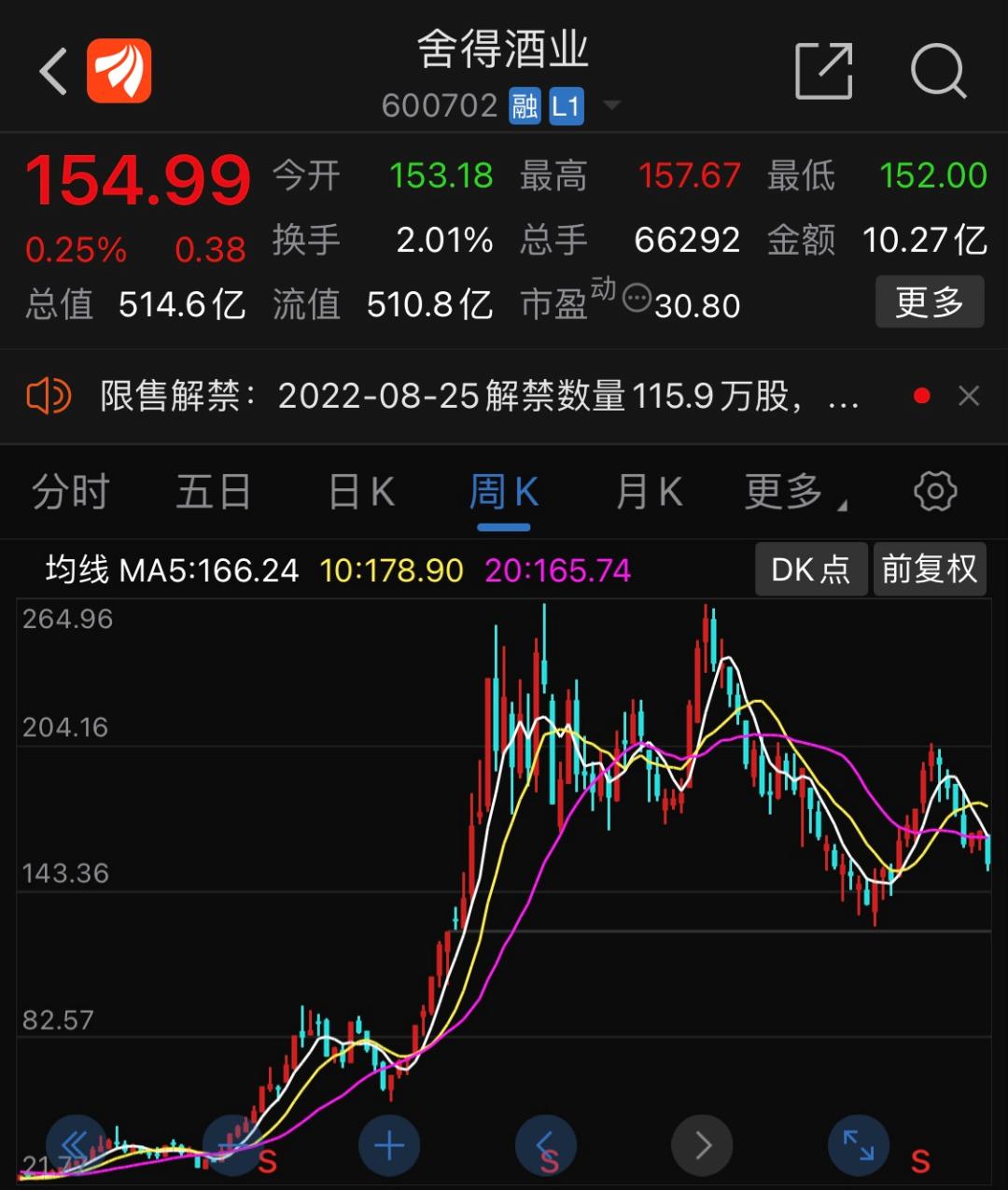This screenshot has height=1190, width=1008.
Task: Tap the red S marker at chart right
Action: tap(920, 1162)
